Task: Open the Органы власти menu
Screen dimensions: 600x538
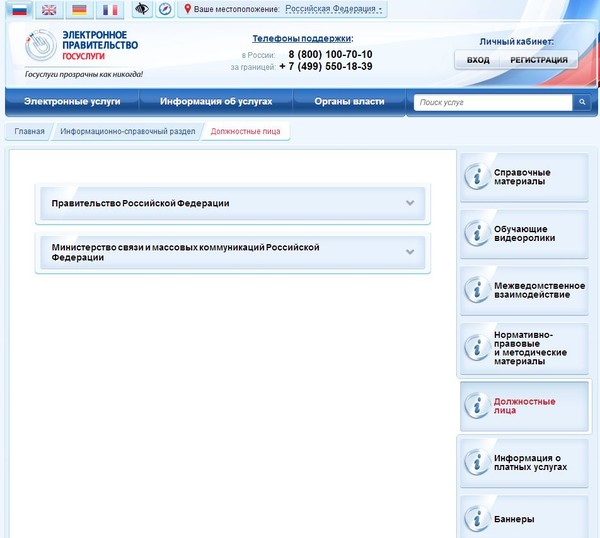Action: point(349,101)
